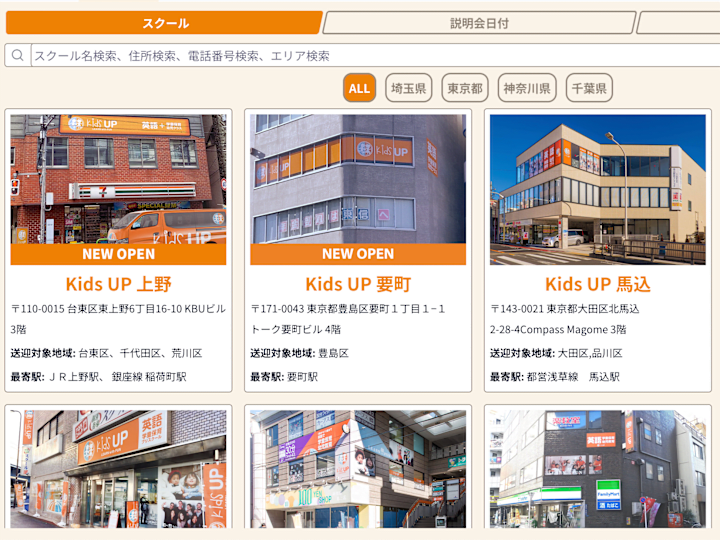
Task: Click text 送迎対象地域: 豊島区
Action: [x=299, y=353]
